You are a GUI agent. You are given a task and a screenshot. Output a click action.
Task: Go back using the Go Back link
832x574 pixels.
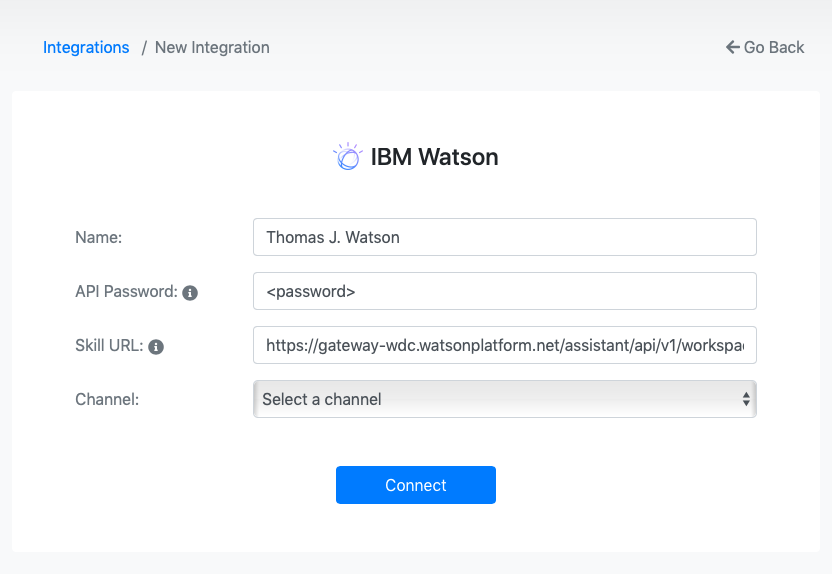point(765,47)
